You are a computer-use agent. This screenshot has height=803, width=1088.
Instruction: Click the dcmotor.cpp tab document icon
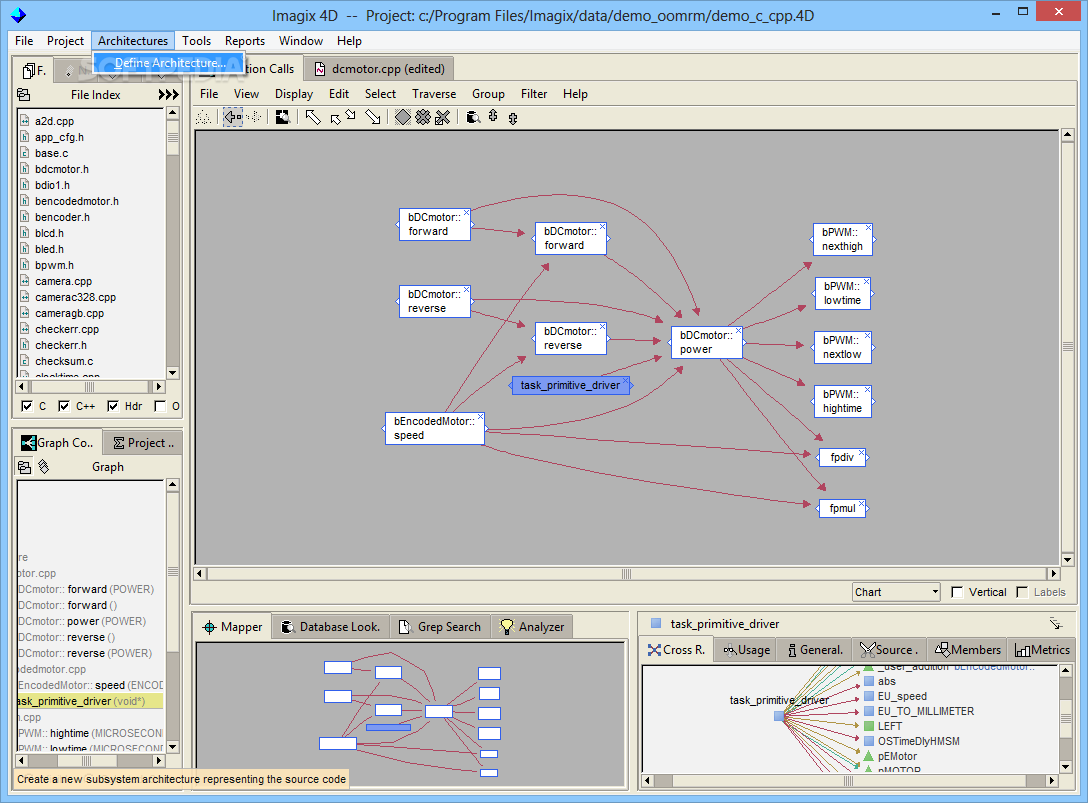(x=320, y=69)
